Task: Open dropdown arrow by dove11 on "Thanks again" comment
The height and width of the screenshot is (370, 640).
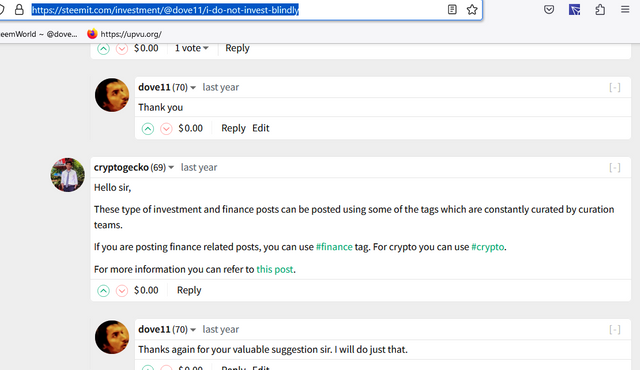Action: coord(193,330)
